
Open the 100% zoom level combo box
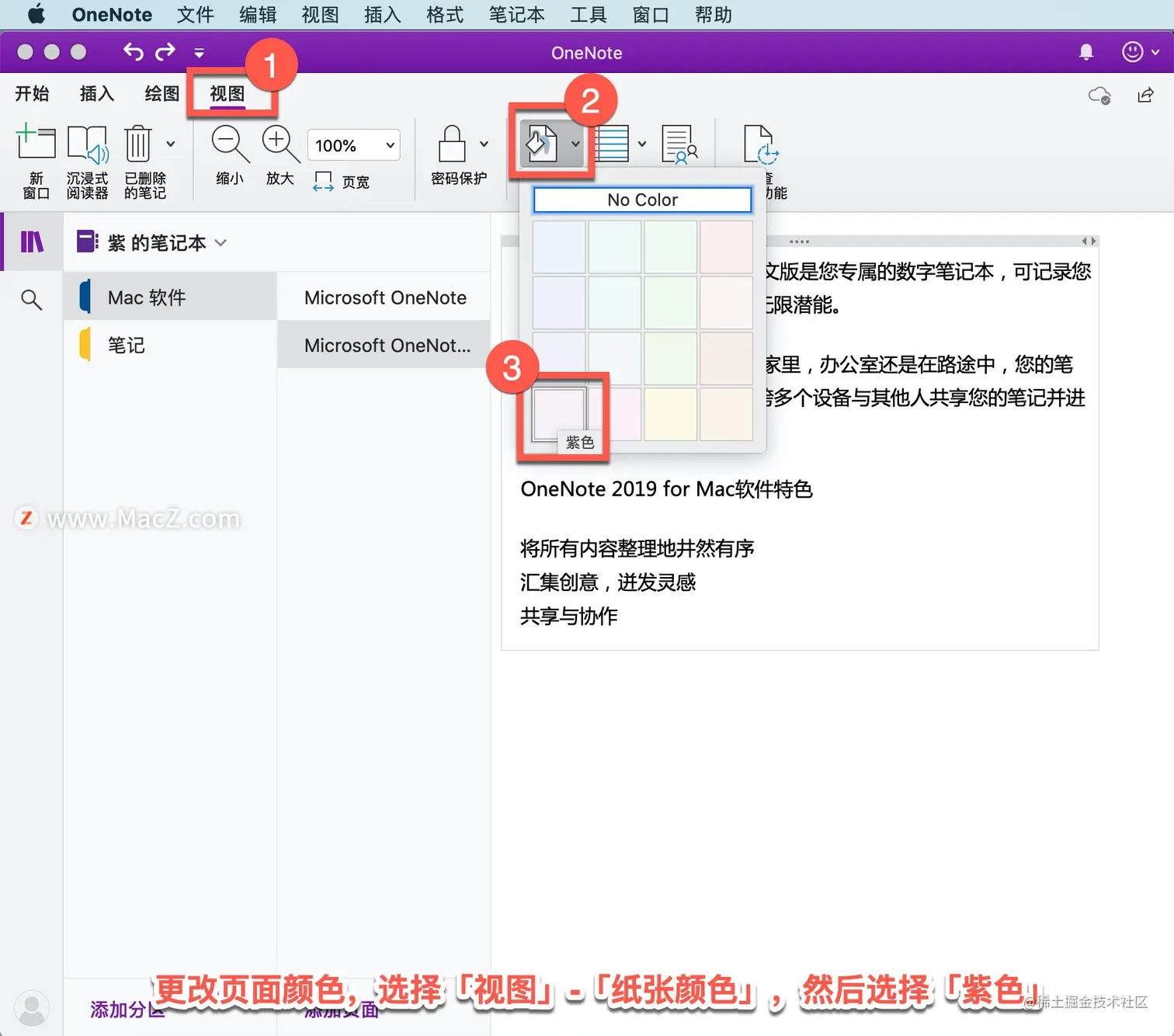[x=354, y=145]
